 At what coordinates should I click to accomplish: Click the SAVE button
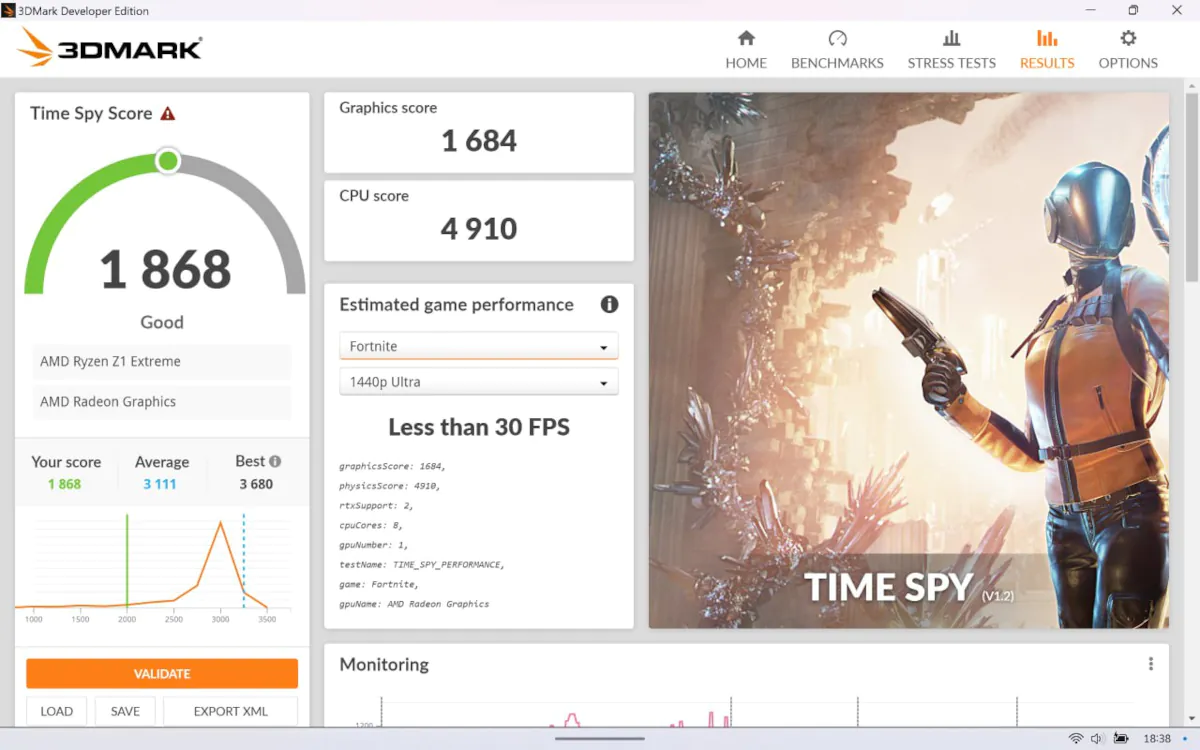(x=125, y=711)
